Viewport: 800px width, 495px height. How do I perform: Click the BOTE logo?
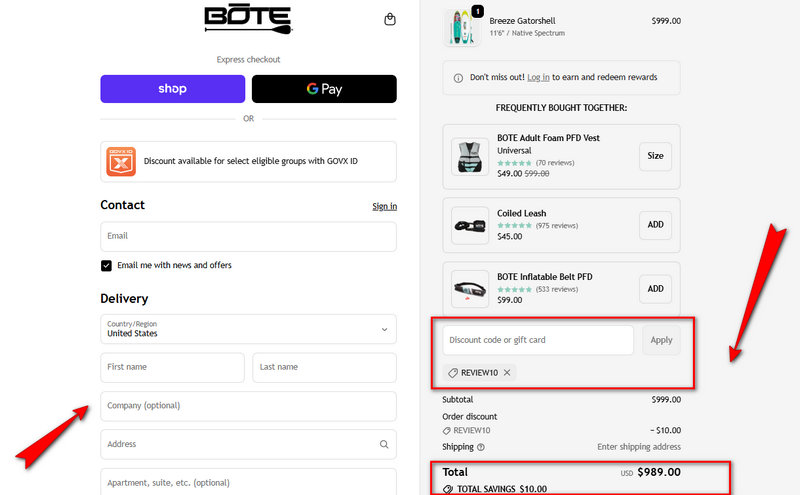point(248,18)
